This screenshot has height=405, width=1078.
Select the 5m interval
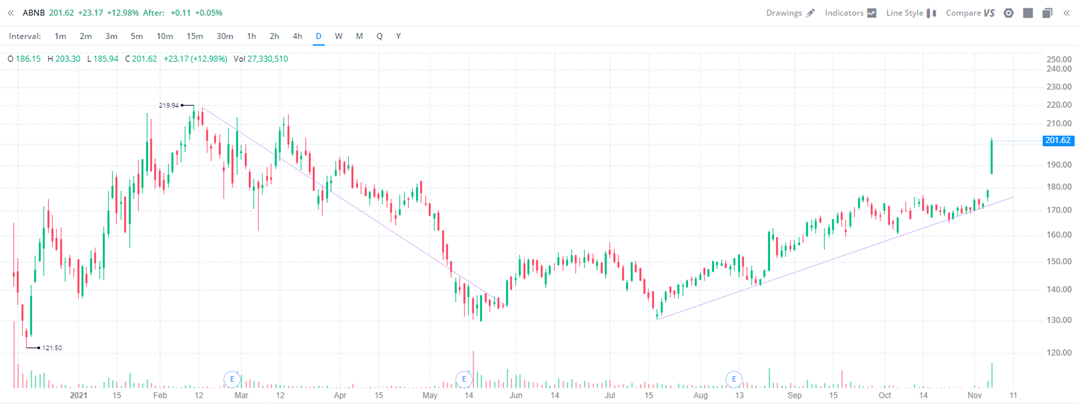pyautogui.click(x=137, y=36)
